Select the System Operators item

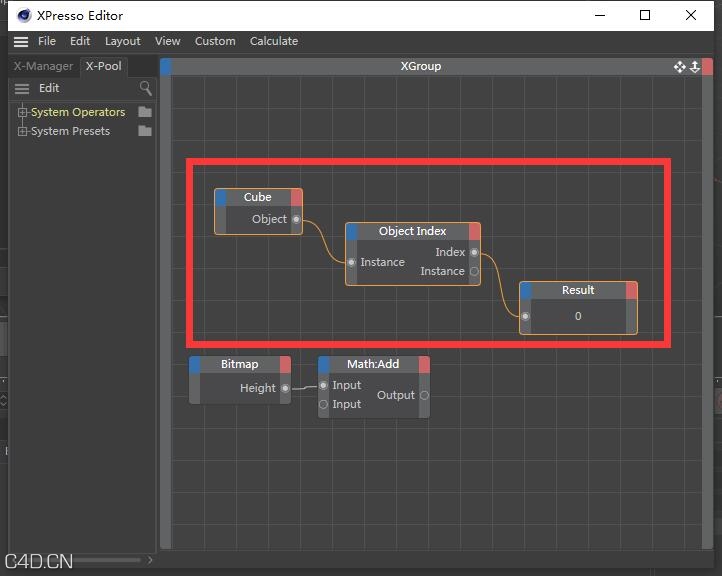click(x=78, y=112)
